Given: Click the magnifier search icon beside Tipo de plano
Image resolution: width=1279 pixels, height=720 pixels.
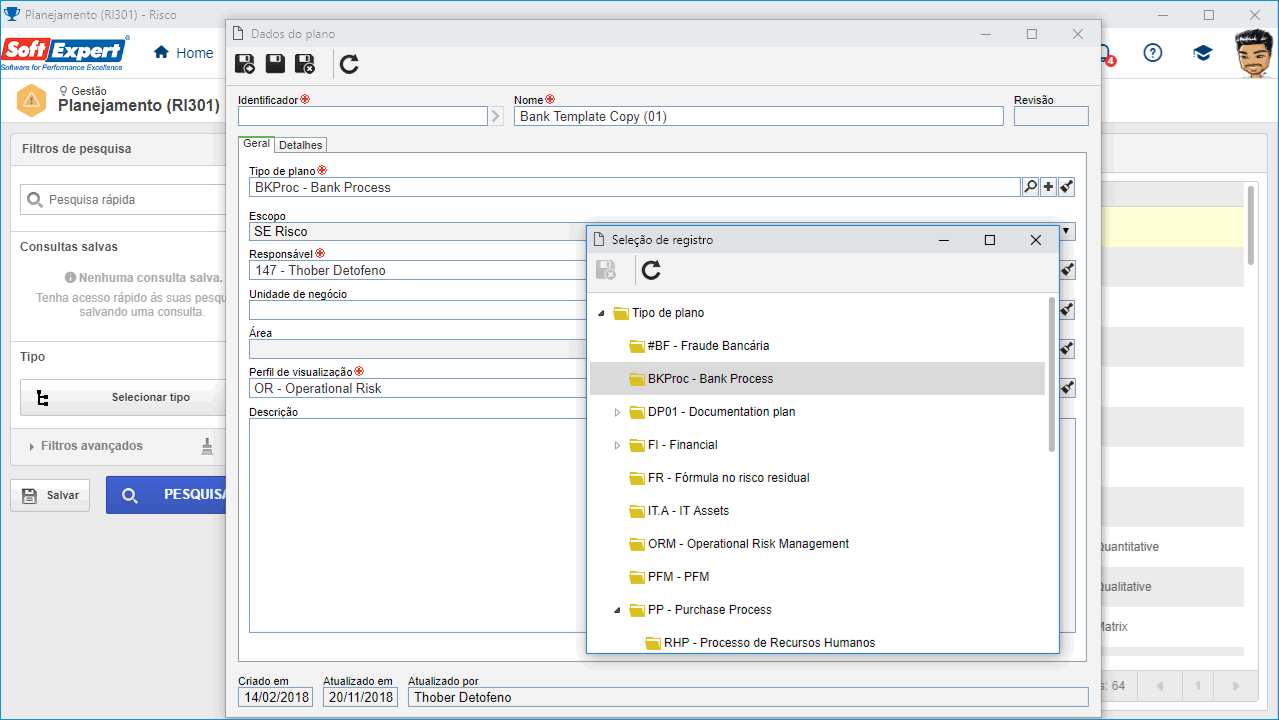Looking at the screenshot, I should (1030, 187).
